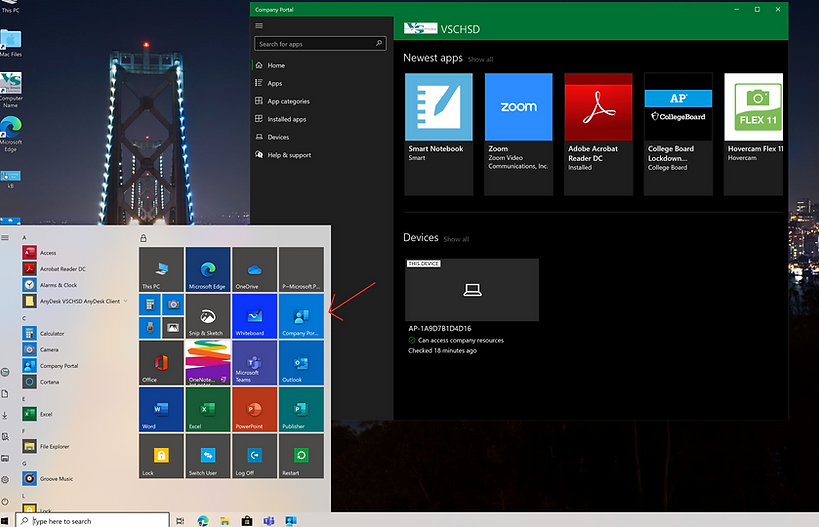The width and height of the screenshot is (819, 527).
Task: Click Show all next to Devices
Action: click(x=456, y=239)
